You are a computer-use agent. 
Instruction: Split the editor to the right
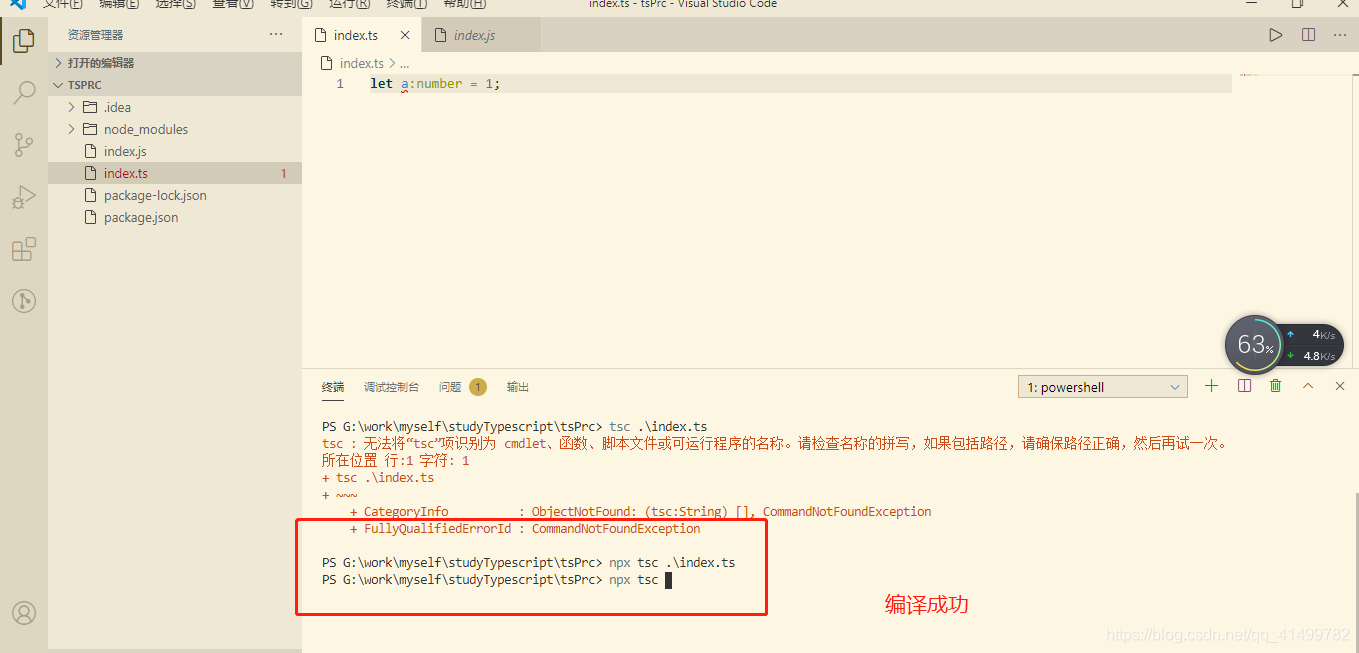tap(1308, 35)
